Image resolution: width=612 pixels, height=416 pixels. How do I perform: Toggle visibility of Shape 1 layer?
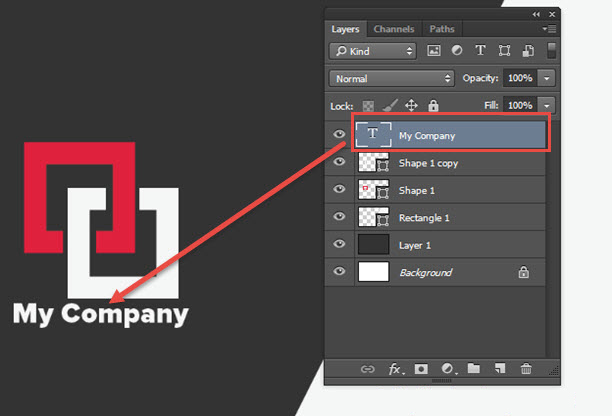coord(339,189)
